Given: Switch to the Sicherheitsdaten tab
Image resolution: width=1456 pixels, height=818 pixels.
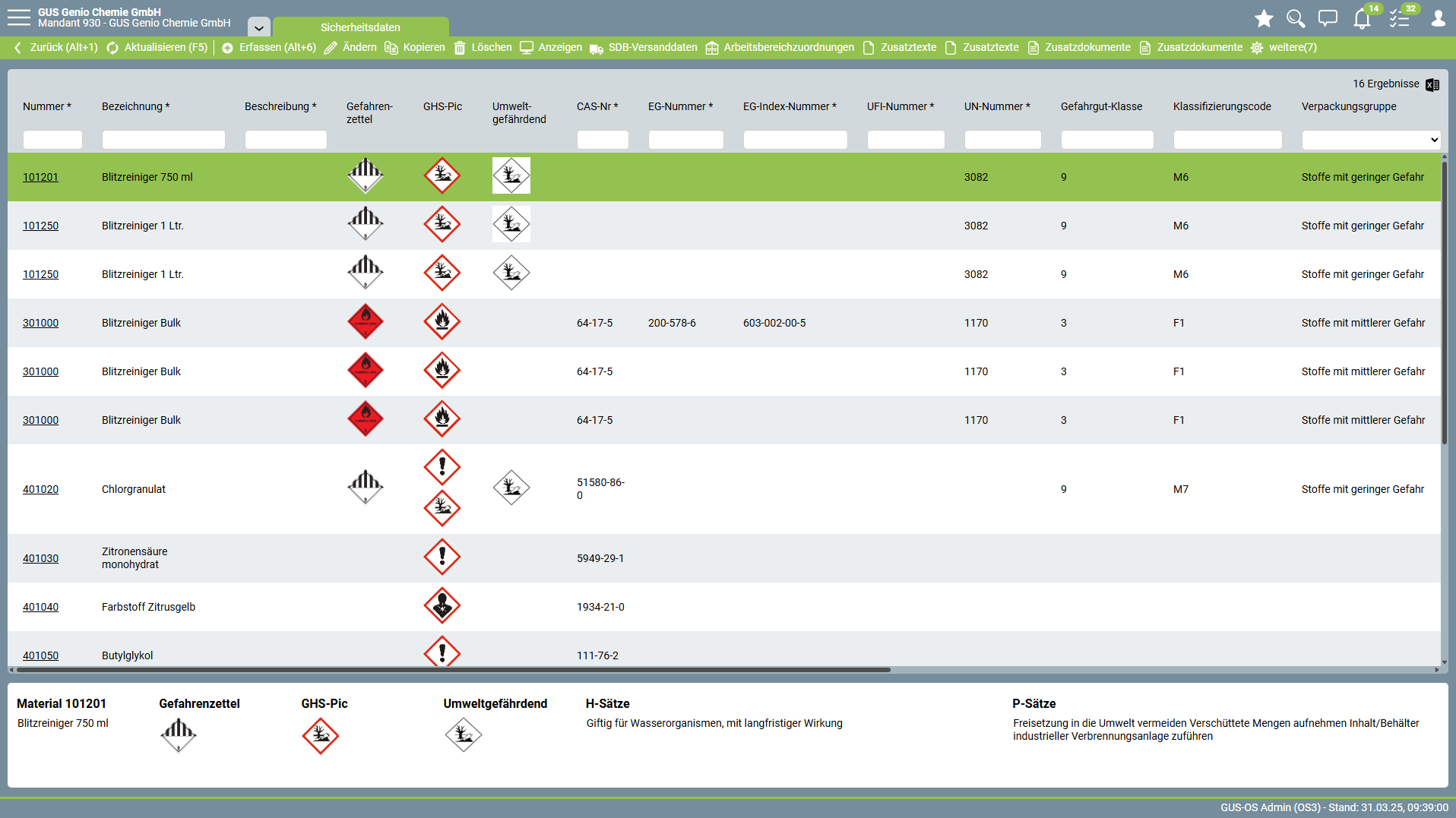Looking at the screenshot, I should pos(360,27).
